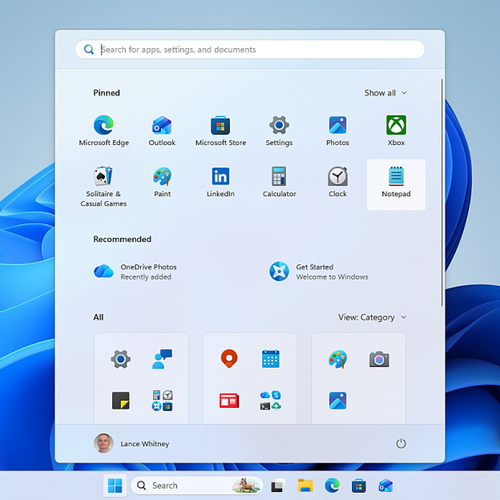500x500 pixels.
Task: Click Lance Whitney's profile picture
Action: point(104,443)
